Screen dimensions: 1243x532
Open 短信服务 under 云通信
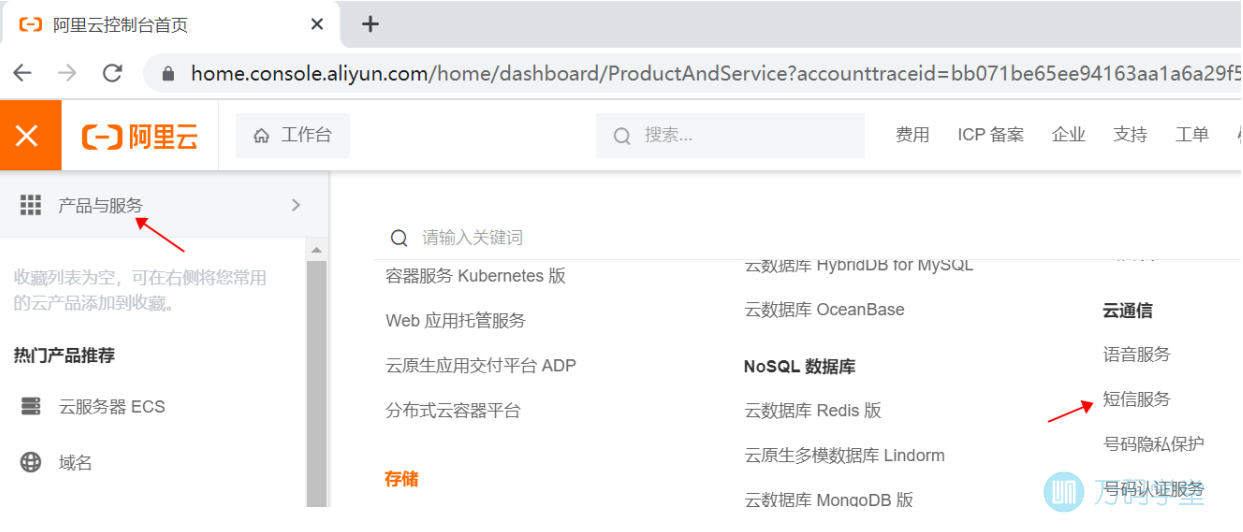[1137, 400]
